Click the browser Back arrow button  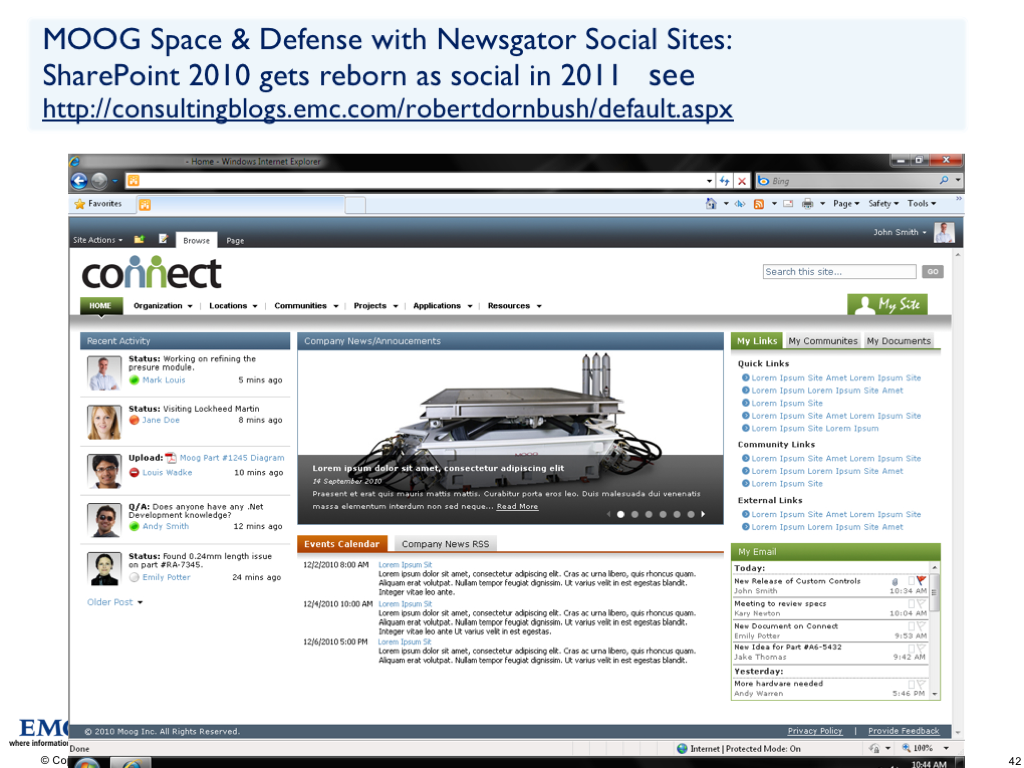[x=79, y=181]
